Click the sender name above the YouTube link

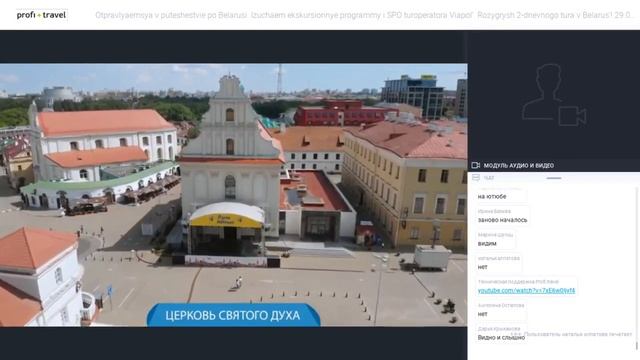[x=518, y=282]
